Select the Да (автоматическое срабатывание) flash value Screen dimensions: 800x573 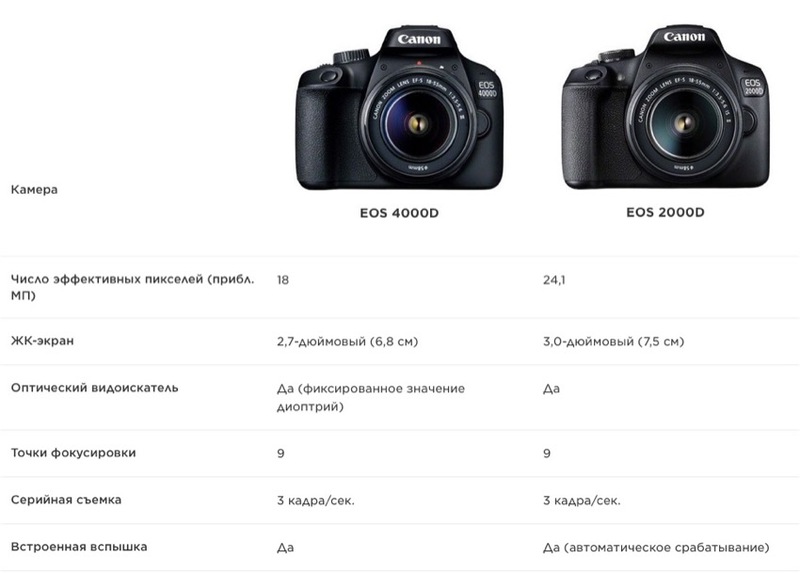pos(656,548)
